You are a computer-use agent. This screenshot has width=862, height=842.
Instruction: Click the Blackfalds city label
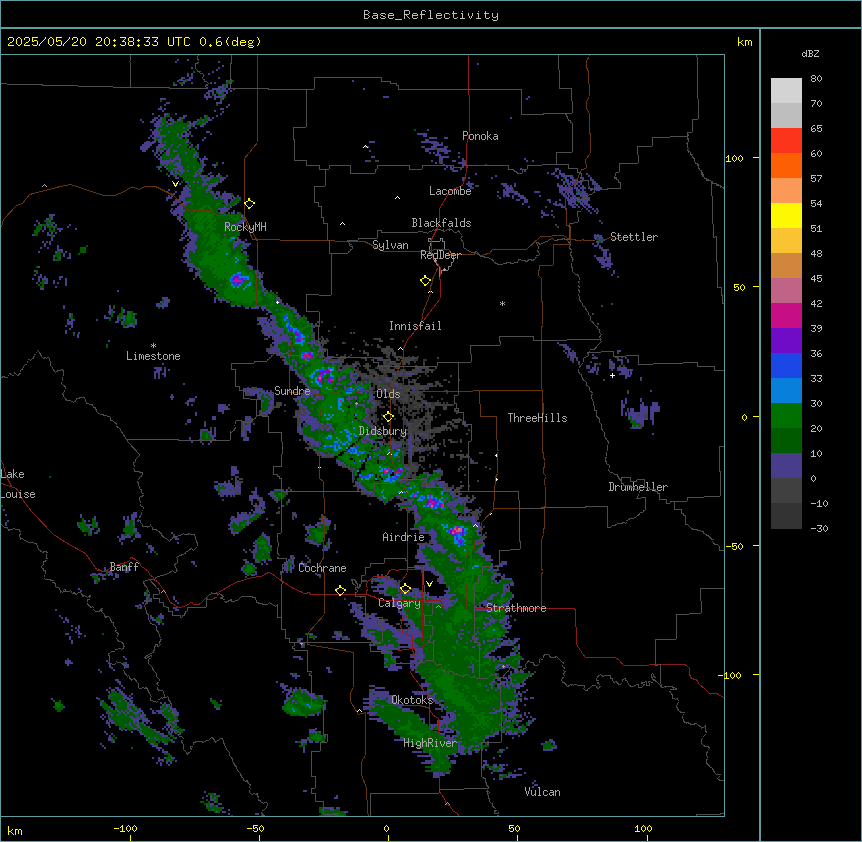tap(441, 223)
